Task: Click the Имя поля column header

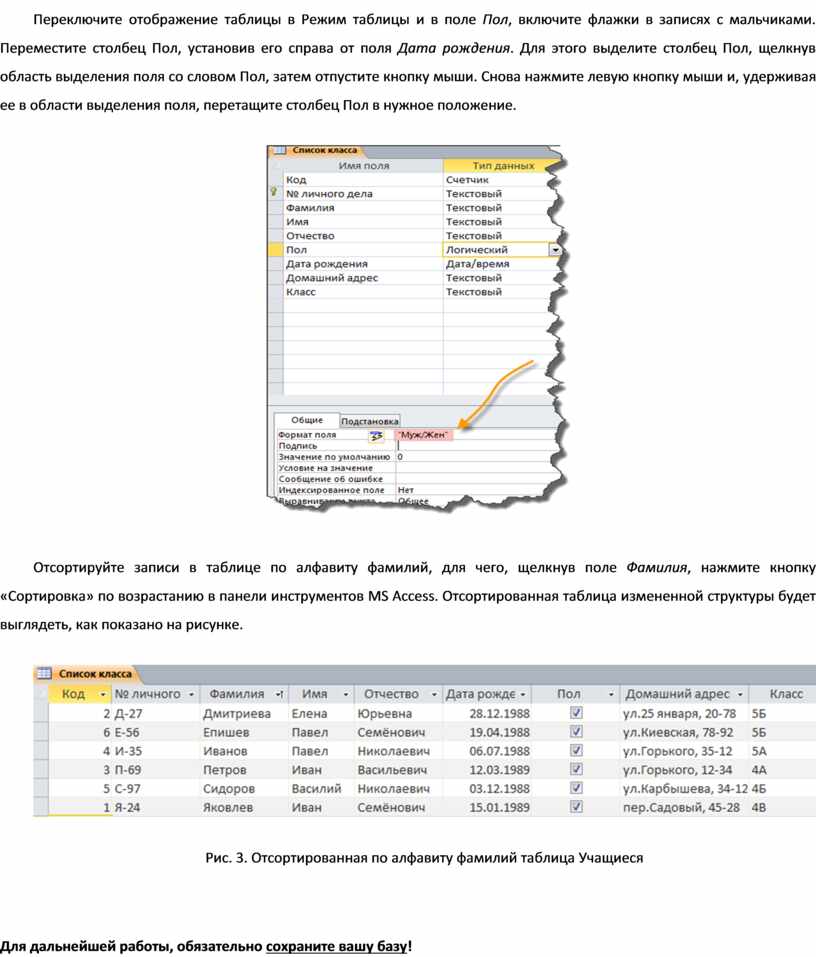Action: pyautogui.click(x=364, y=165)
